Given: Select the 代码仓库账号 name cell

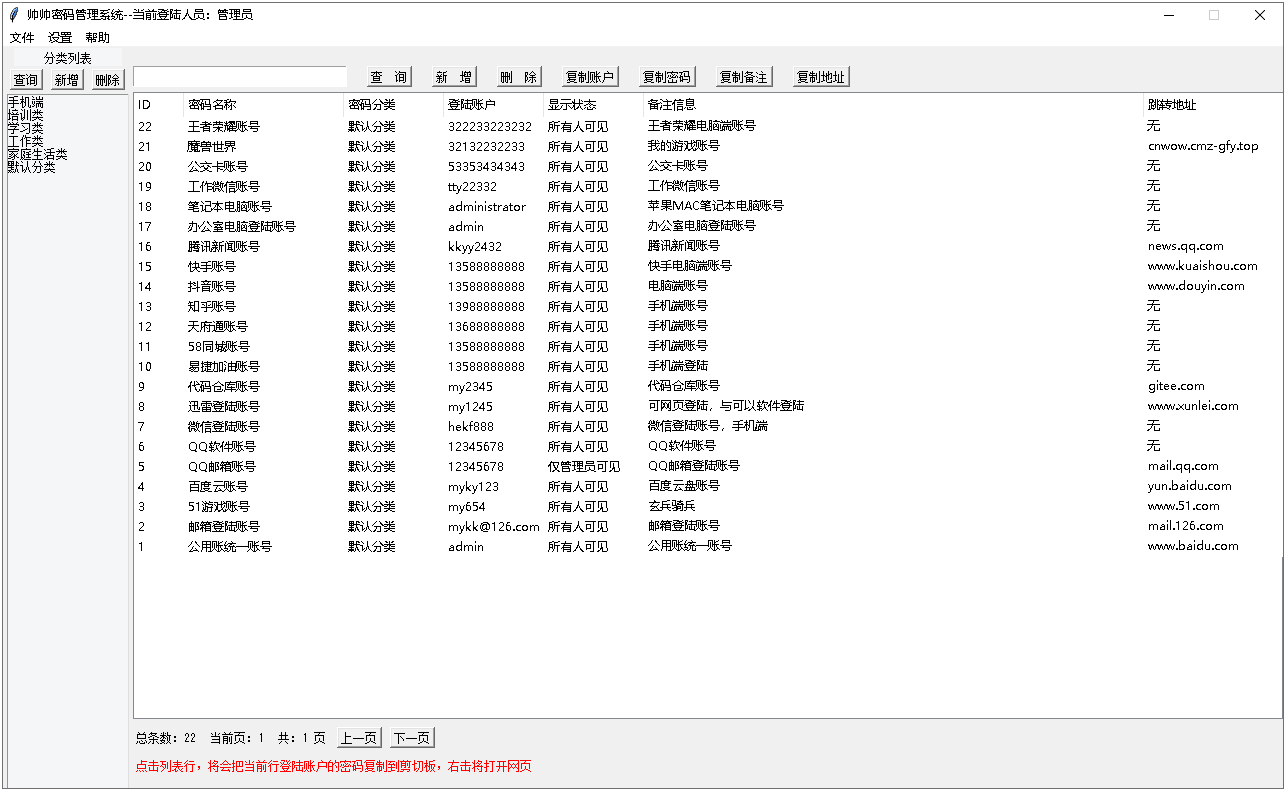Looking at the screenshot, I should (224, 386).
